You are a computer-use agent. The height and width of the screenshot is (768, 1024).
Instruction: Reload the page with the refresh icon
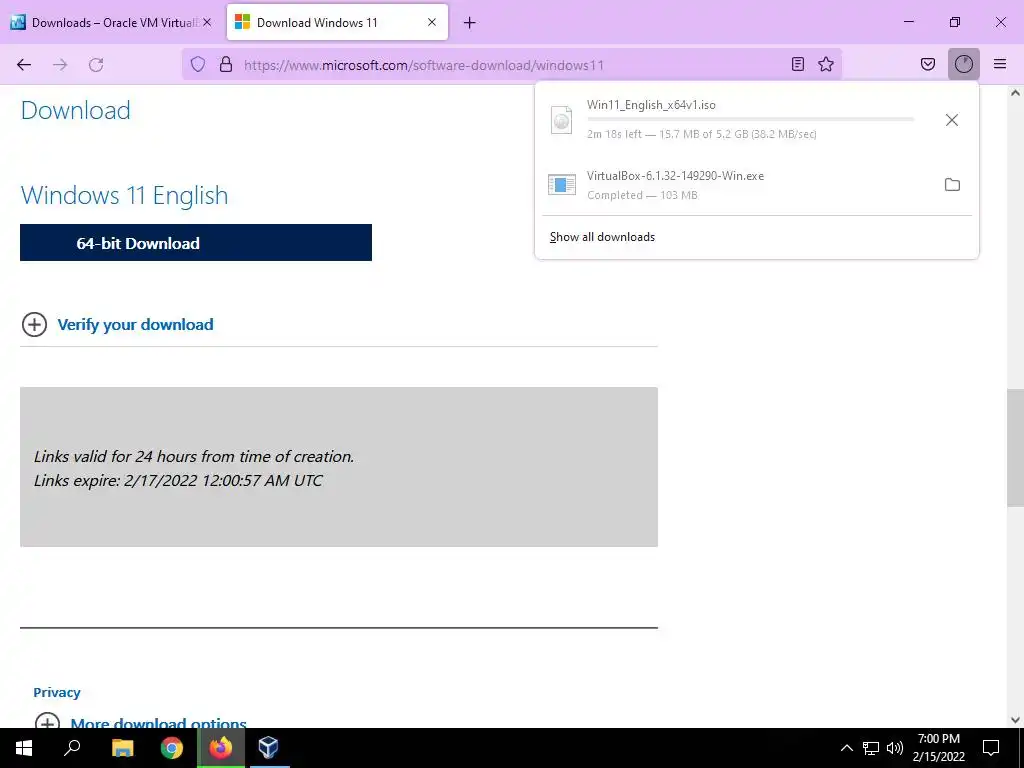click(x=96, y=64)
